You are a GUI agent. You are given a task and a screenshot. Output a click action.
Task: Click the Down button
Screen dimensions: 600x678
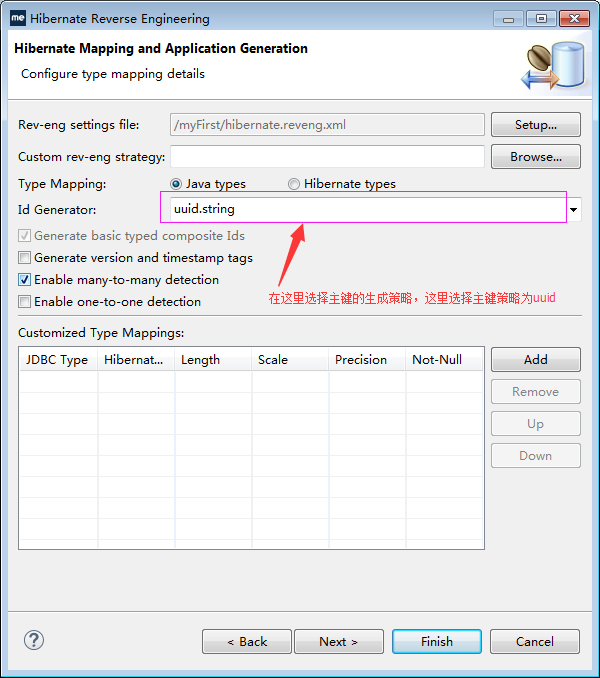[x=536, y=455]
